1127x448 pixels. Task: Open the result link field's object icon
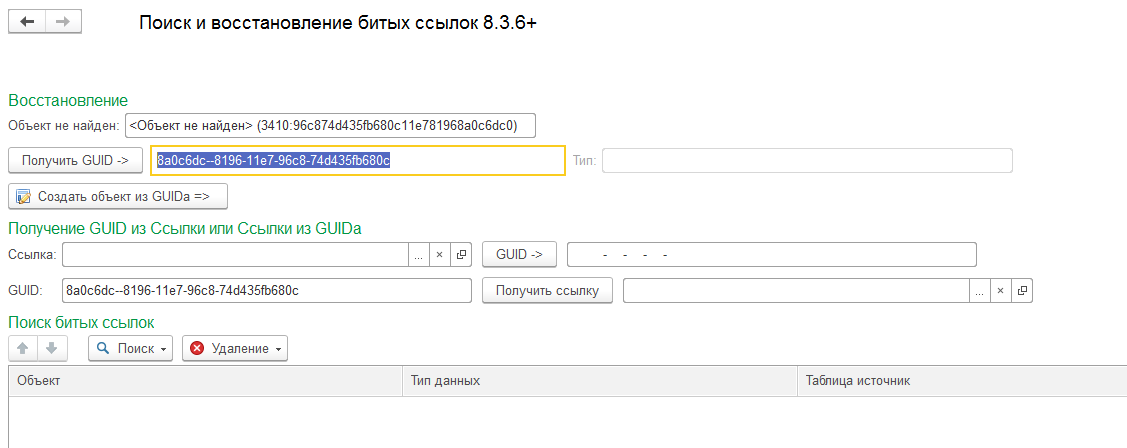click(x=1021, y=291)
